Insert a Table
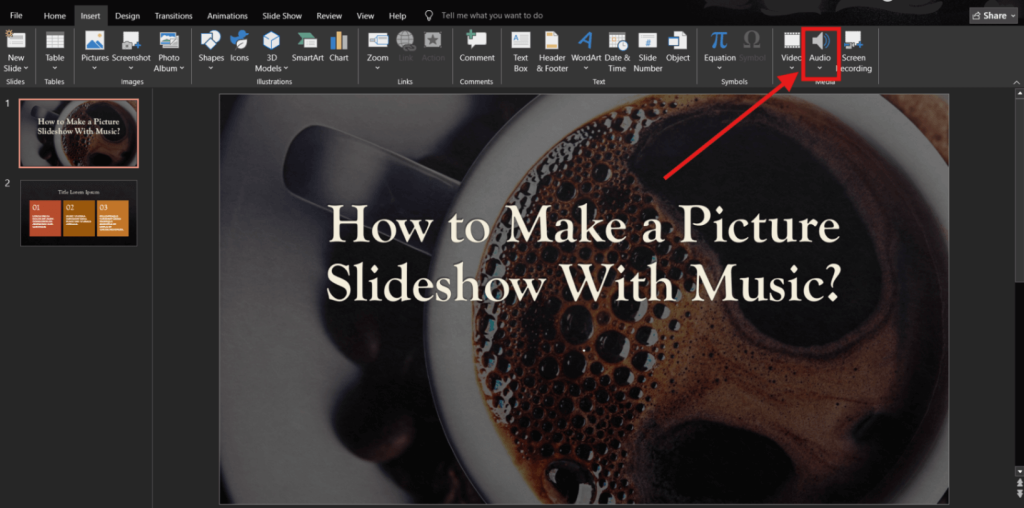The image size is (1024, 508). tap(55, 48)
